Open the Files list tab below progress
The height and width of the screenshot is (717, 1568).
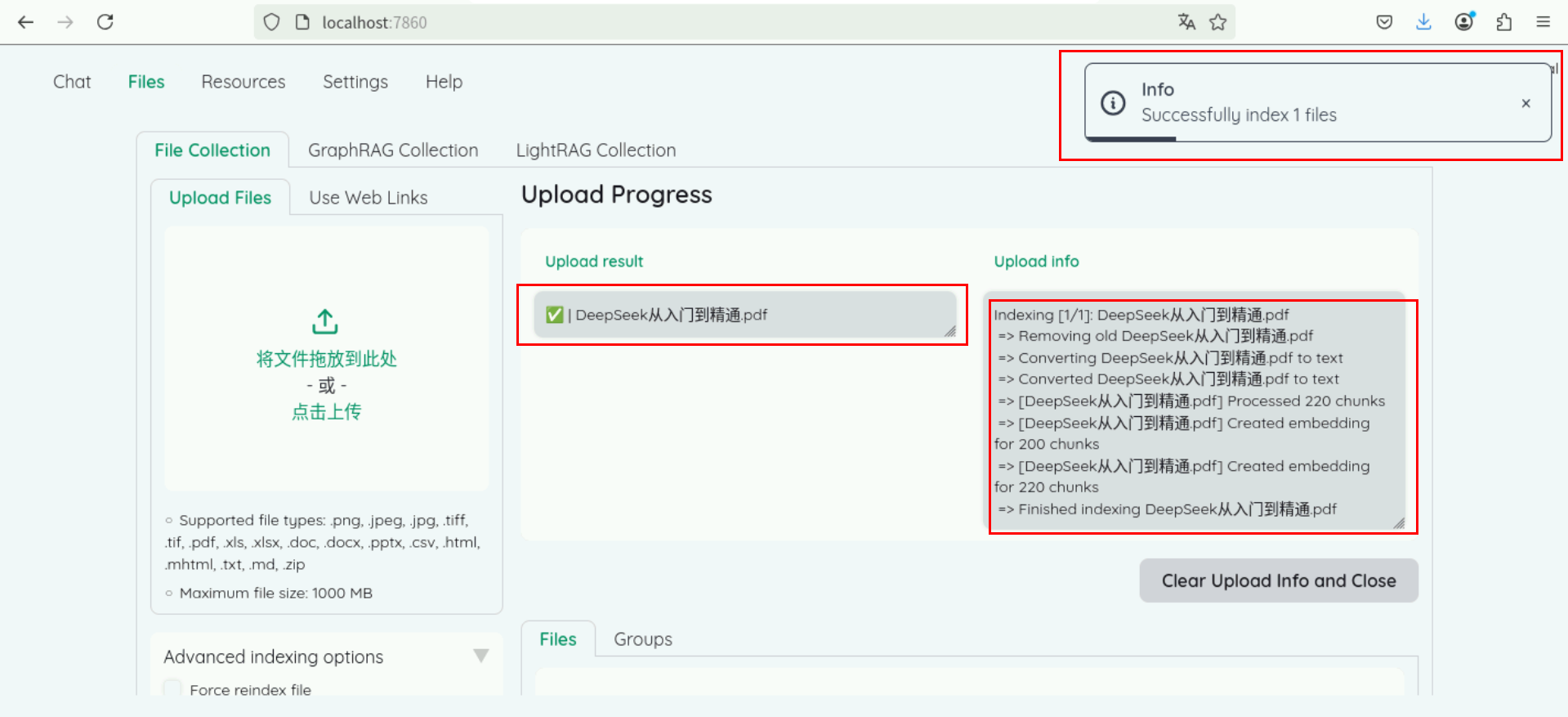tap(558, 639)
